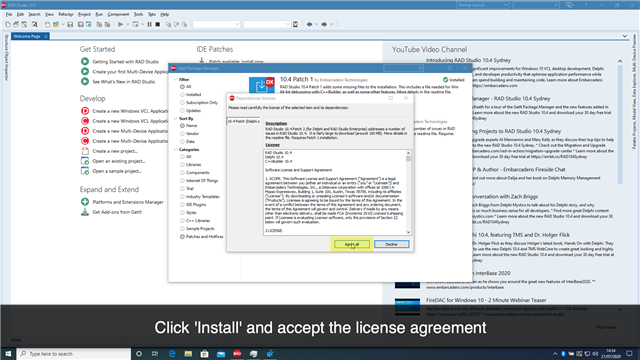The image size is (640, 360).
Task: Click the download icon beside Get Add-ons from GetIt
Action: (85, 212)
